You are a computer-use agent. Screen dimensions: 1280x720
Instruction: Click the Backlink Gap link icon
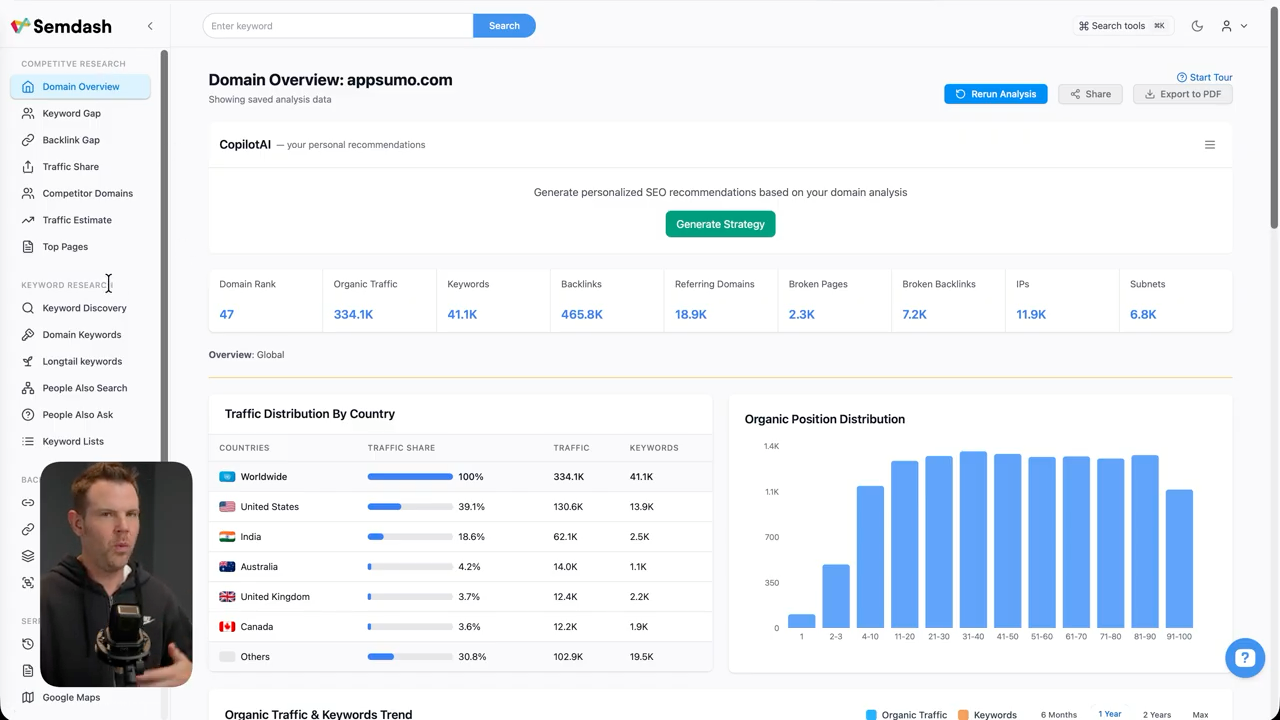[x=28, y=140]
